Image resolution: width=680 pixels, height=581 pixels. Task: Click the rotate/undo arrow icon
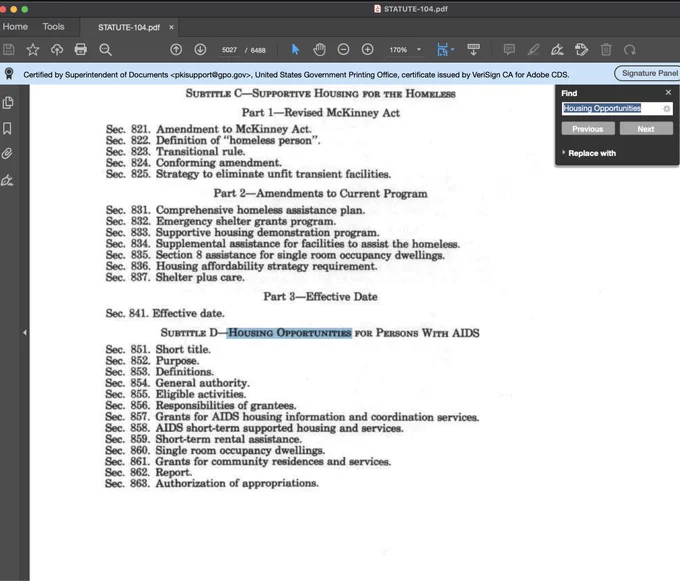pos(630,50)
